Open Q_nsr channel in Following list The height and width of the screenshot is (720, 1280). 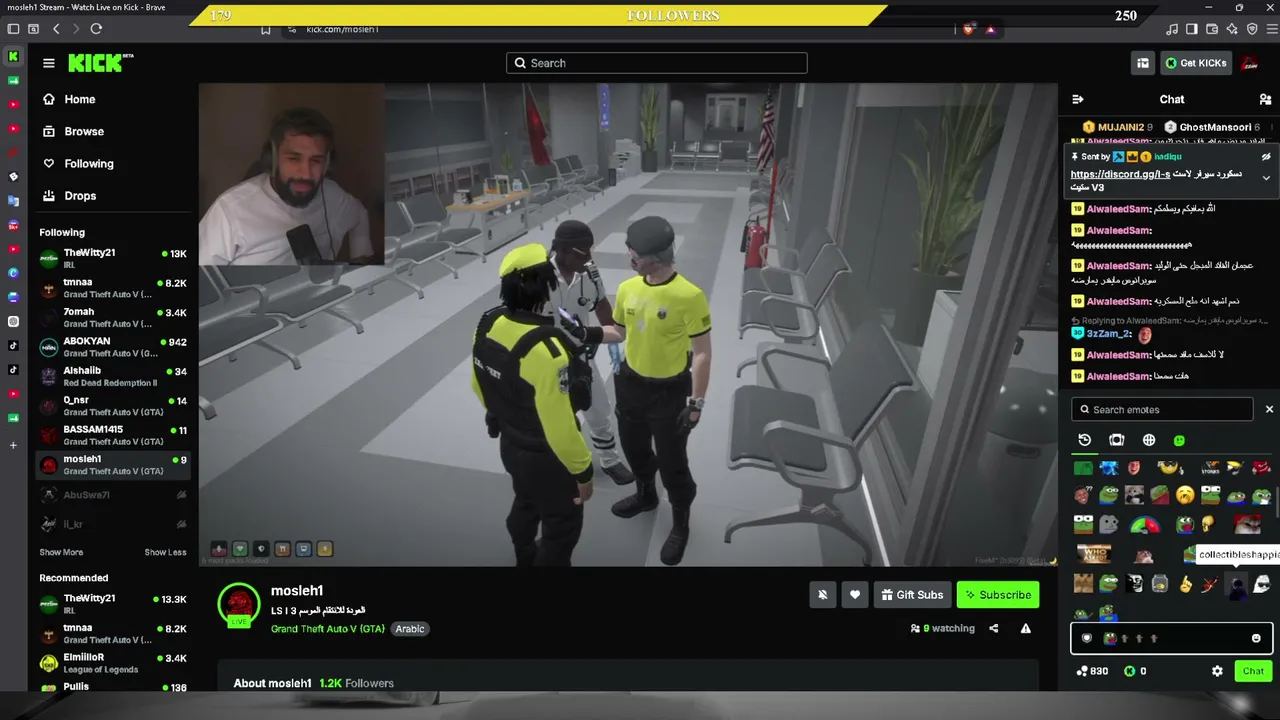[x=113, y=405]
